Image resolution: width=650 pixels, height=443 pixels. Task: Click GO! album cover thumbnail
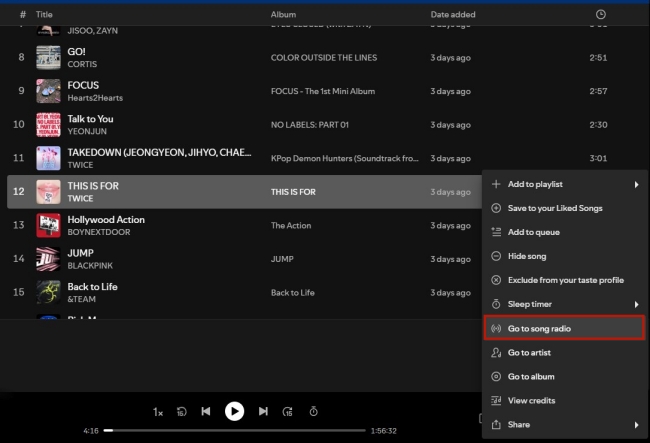click(48, 58)
